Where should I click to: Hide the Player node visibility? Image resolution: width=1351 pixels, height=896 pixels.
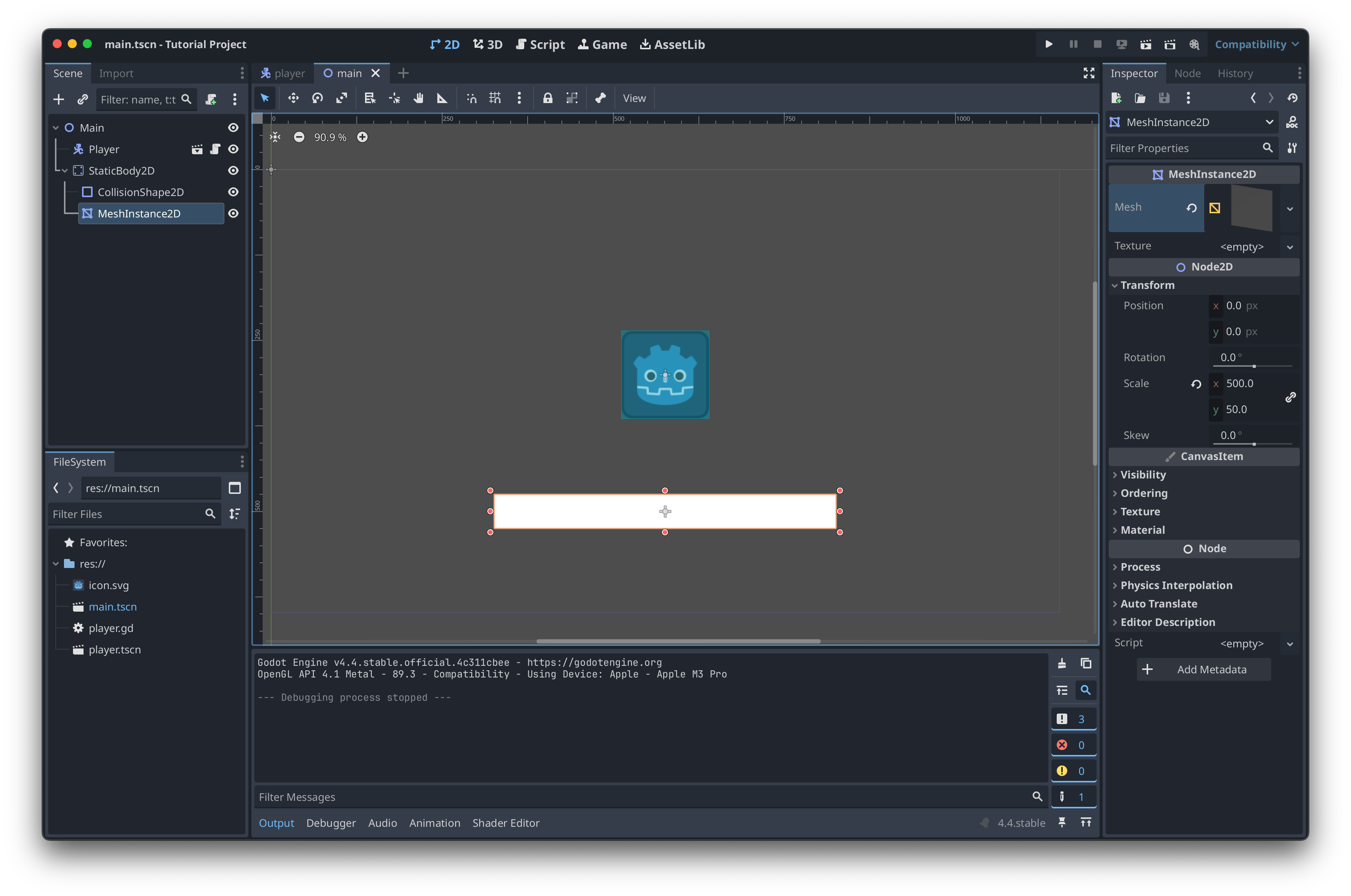[233, 149]
